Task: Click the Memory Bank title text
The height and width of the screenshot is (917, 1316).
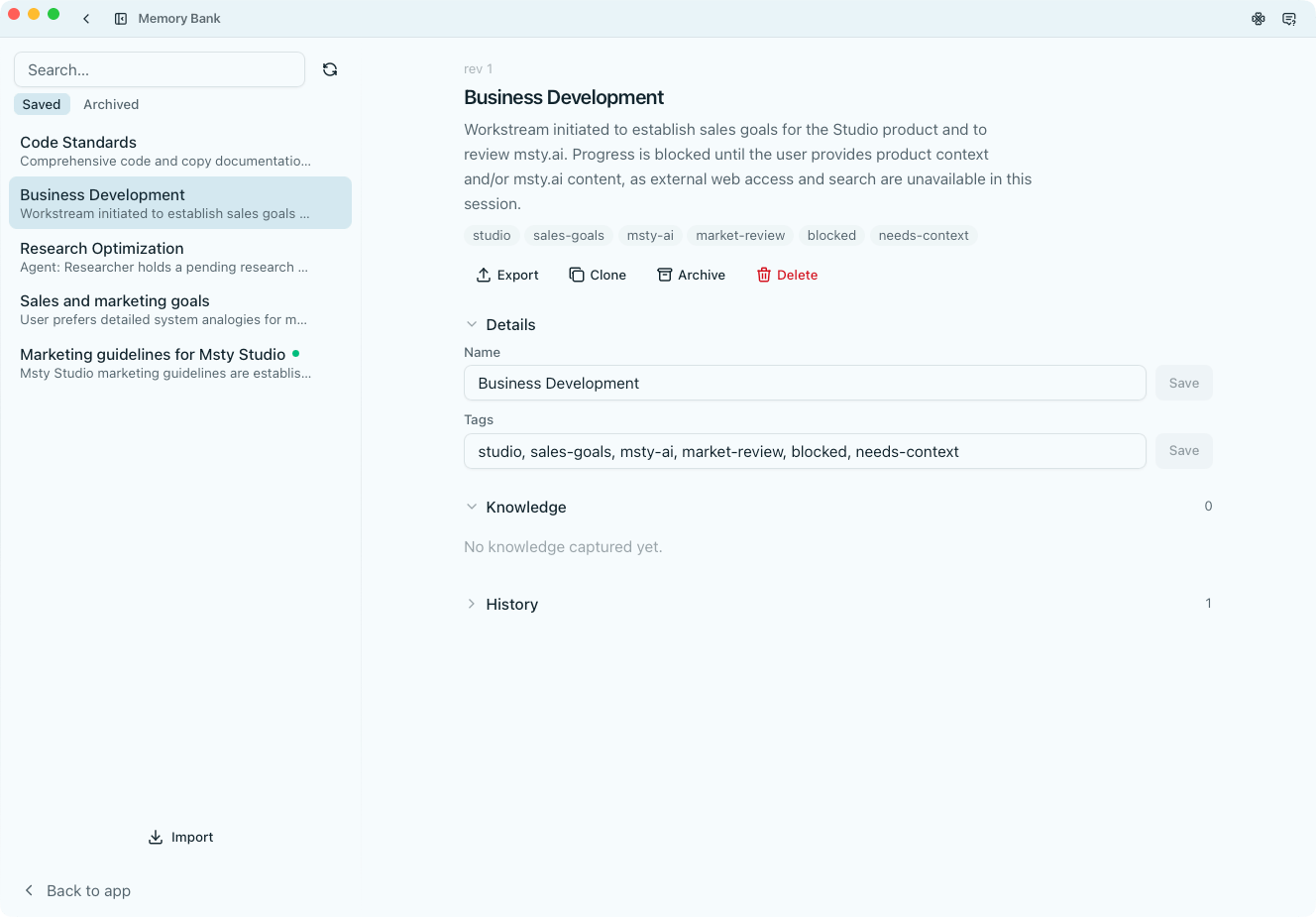Action: [179, 19]
